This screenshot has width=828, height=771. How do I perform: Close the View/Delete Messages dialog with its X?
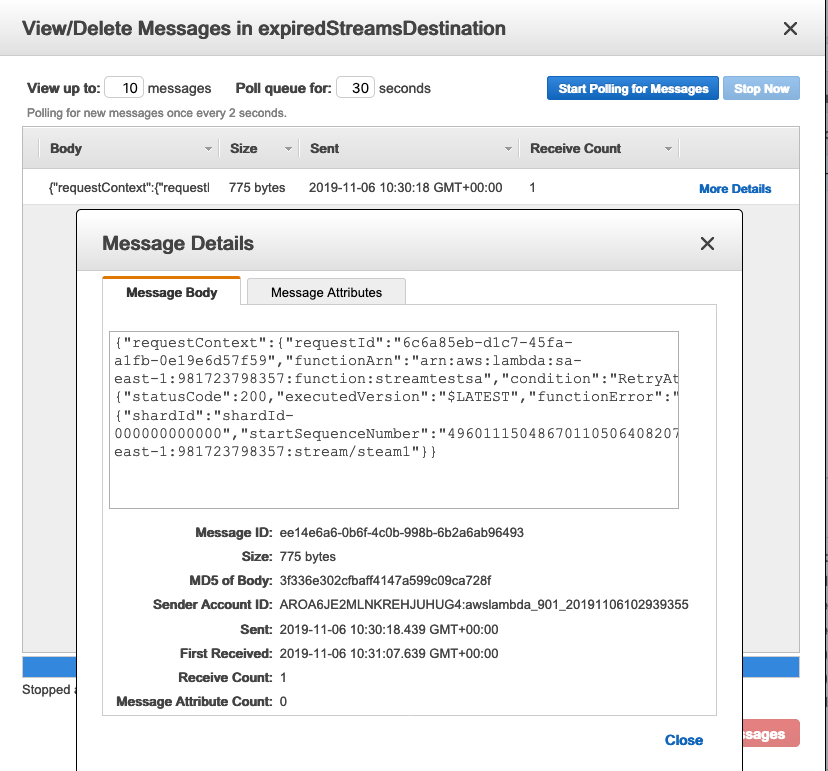point(790,28)
